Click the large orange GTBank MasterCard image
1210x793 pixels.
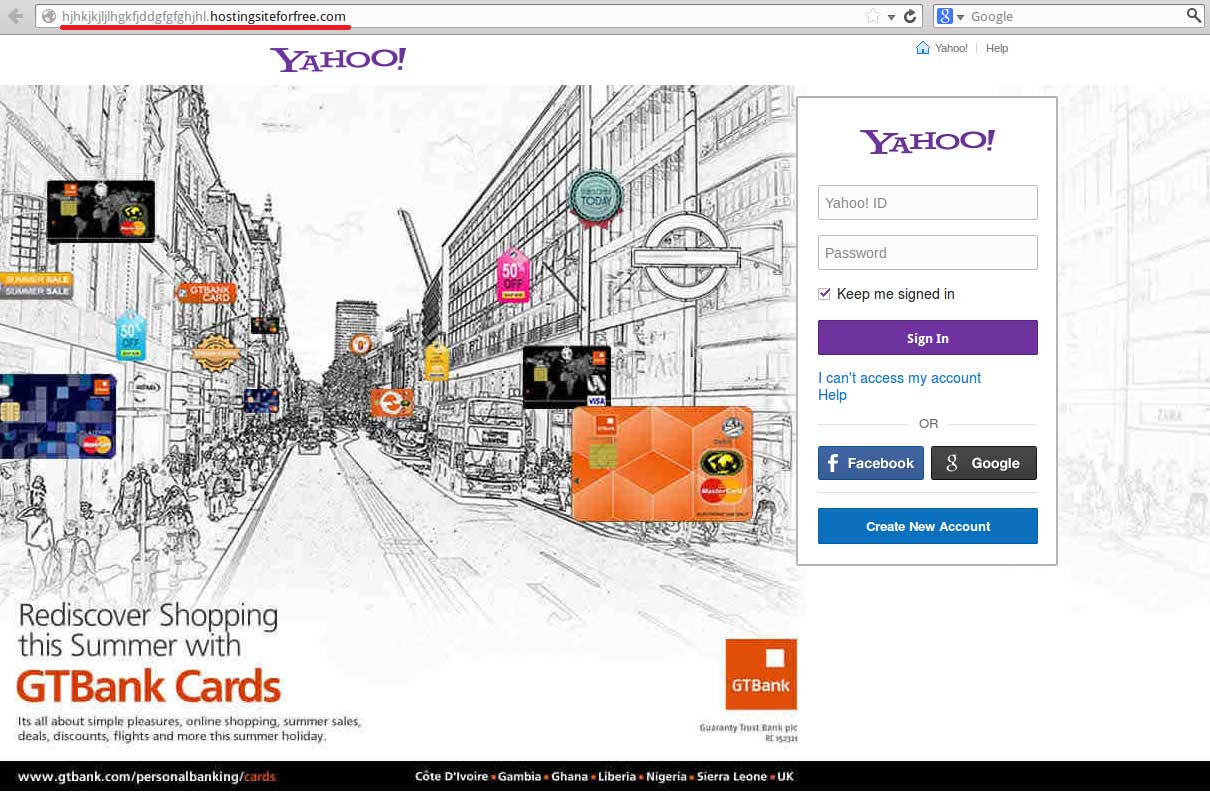click(x=662, y=464)
